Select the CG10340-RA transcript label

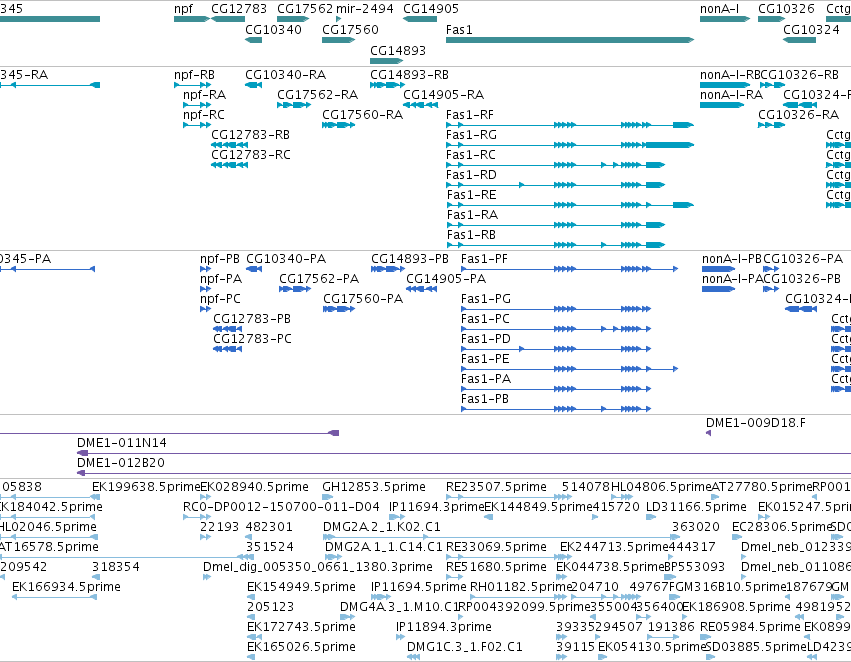point(285,75)
